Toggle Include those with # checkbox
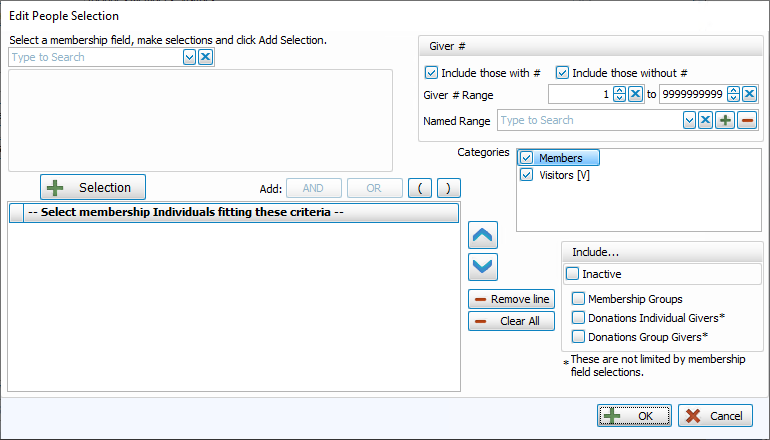This screenshot has width=770, height=440. (432, 73)
